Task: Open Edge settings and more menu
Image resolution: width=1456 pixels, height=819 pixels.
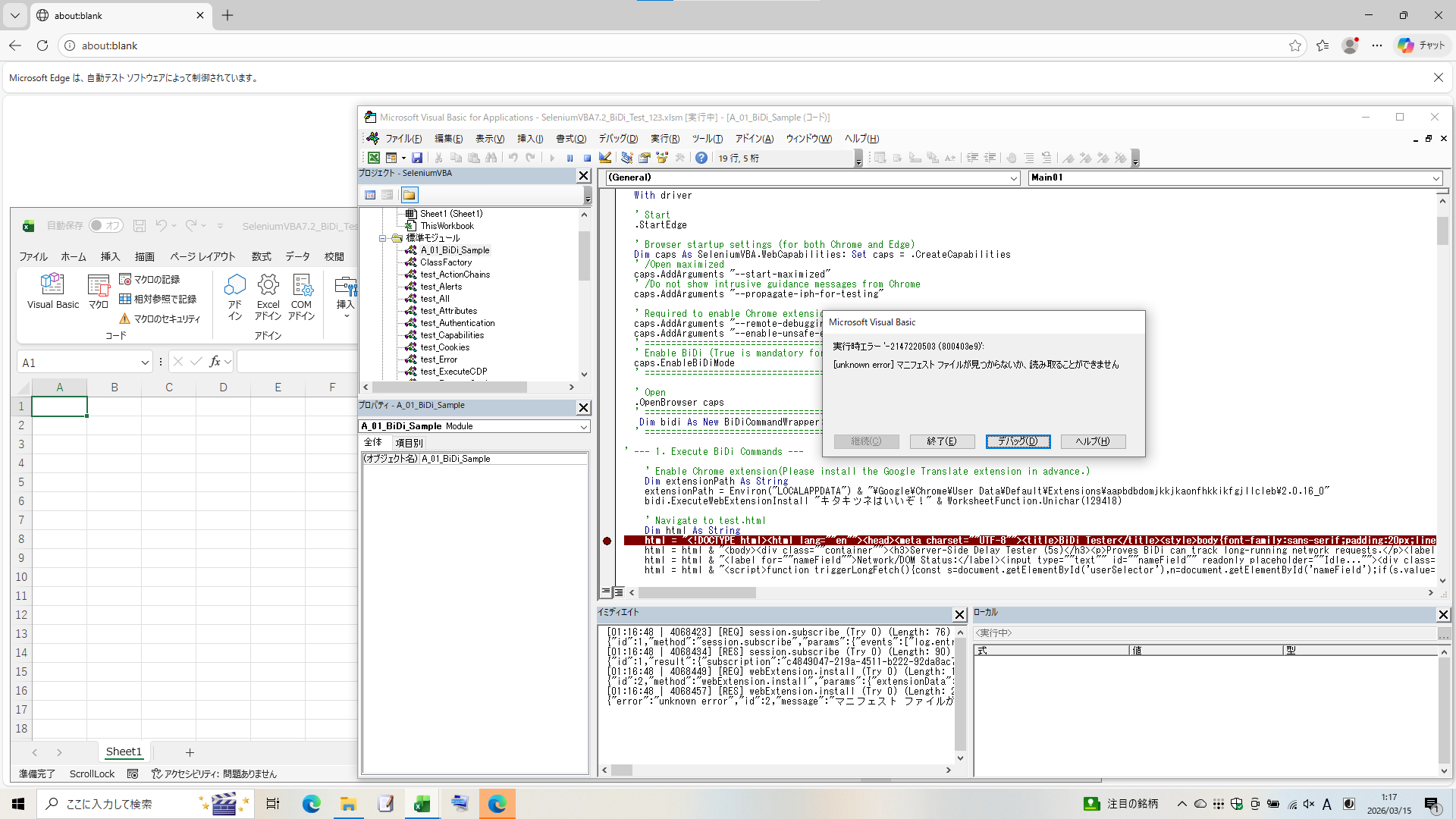Action: pos(1377,45)
